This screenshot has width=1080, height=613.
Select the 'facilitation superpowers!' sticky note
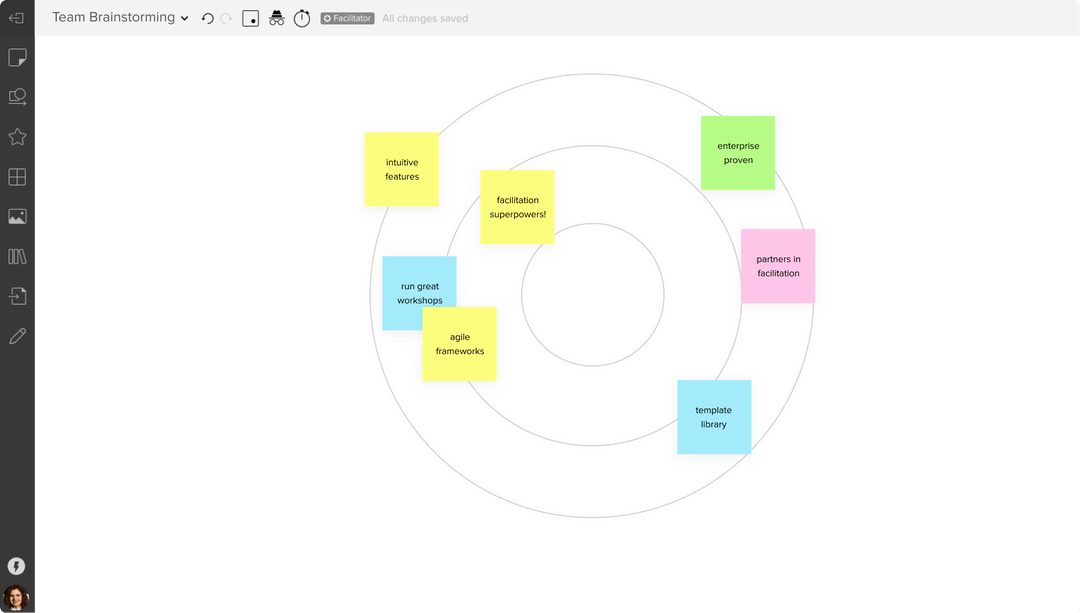click(x=517, y=207)
